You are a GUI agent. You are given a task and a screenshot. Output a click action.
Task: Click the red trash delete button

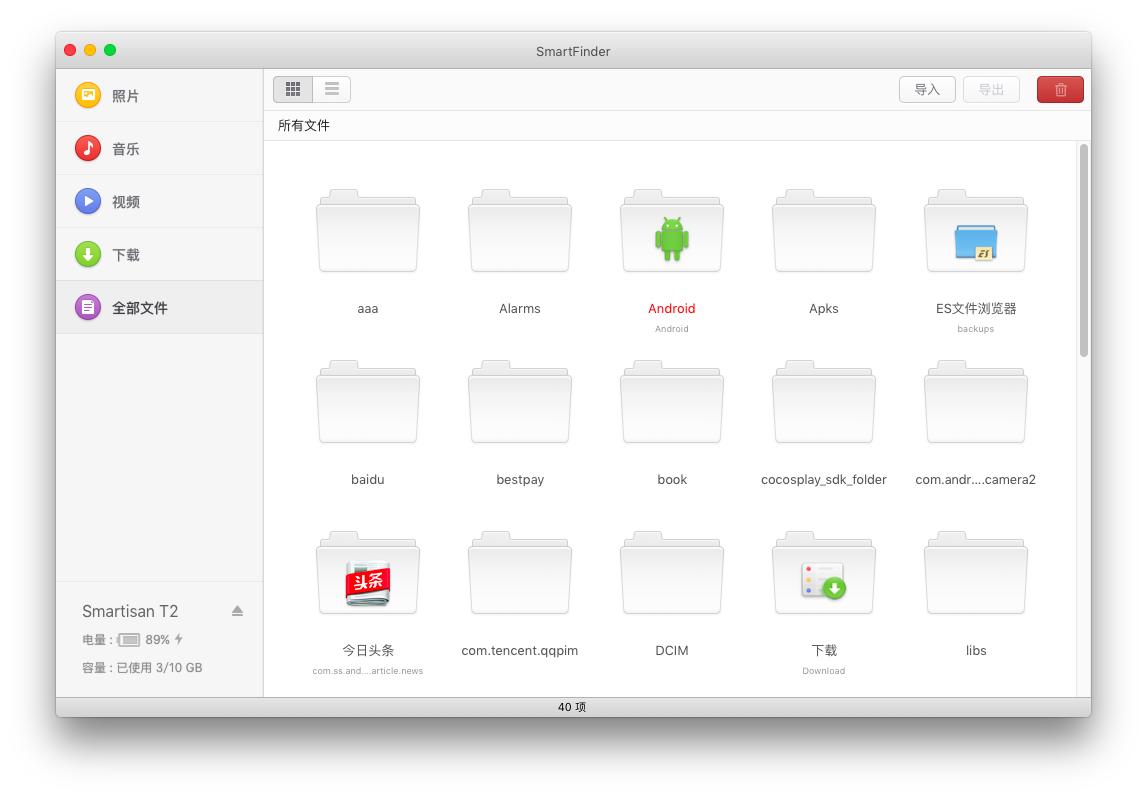1060,90
